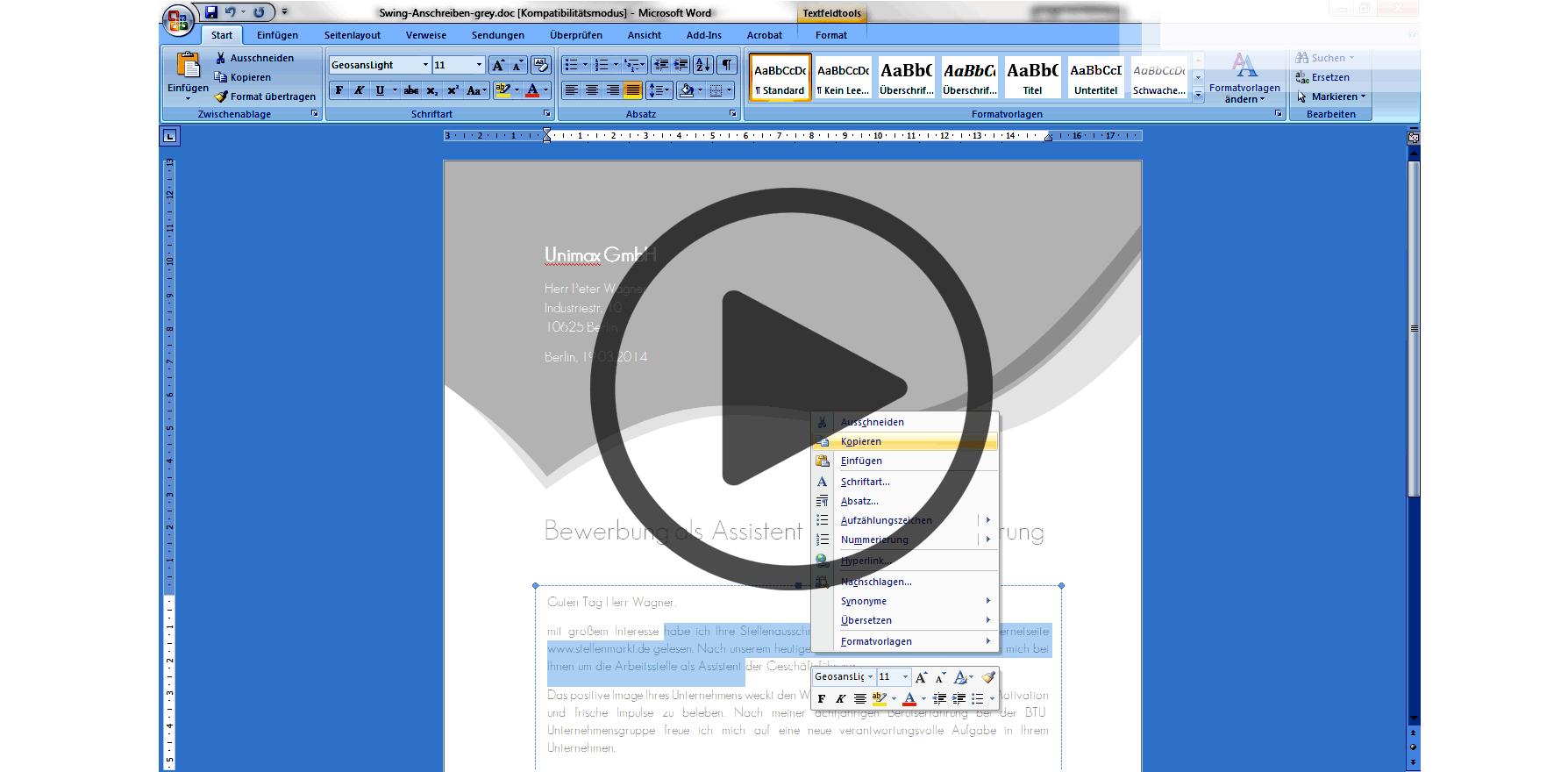
Task: Open the font size dropdown in ribbon
Action: point(479,65)
